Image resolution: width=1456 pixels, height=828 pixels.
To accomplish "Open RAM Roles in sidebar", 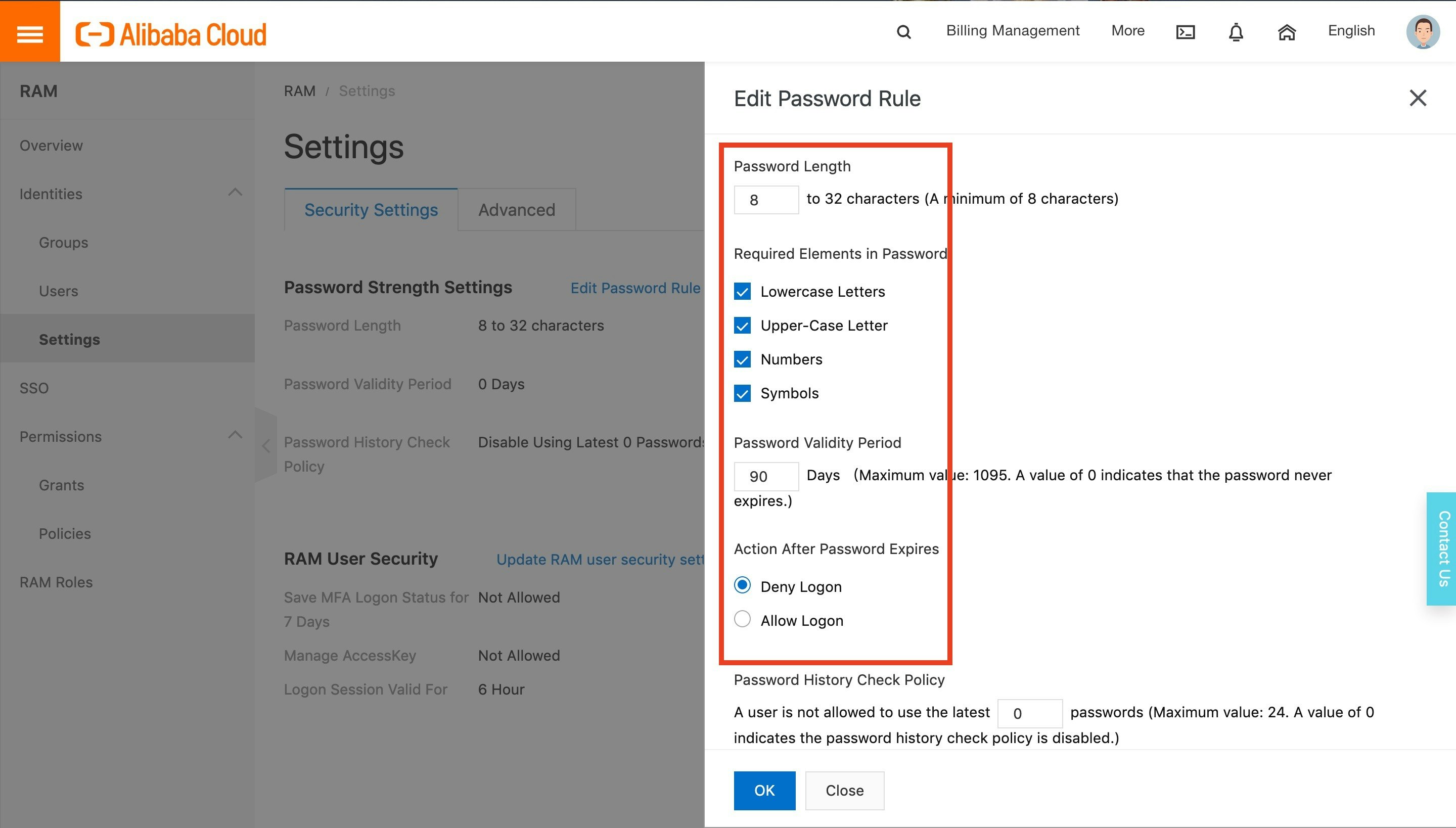I will (56, 582).
